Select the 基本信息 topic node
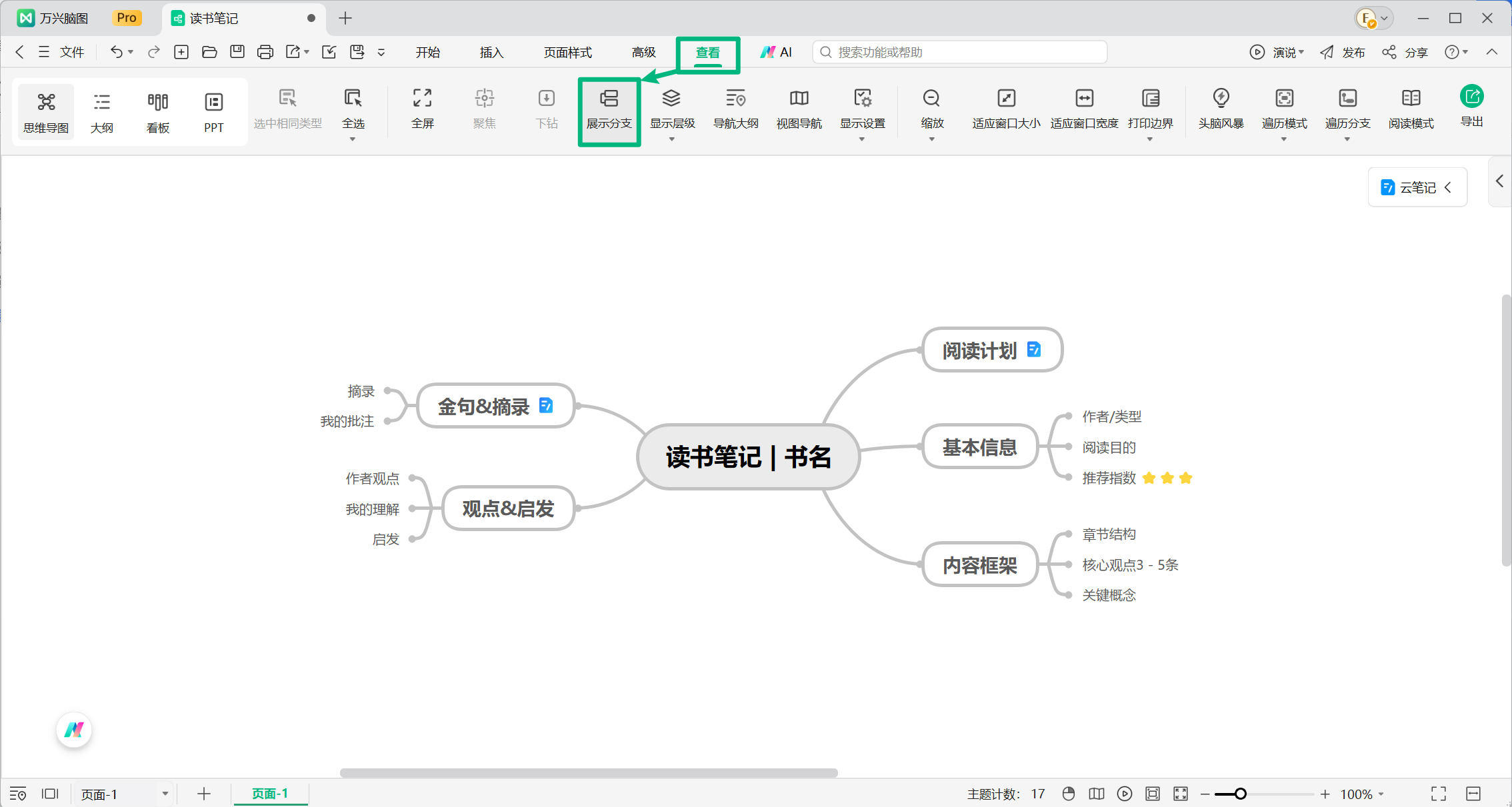The width and height of the screenshot is (1512, 807). [979, 446]
